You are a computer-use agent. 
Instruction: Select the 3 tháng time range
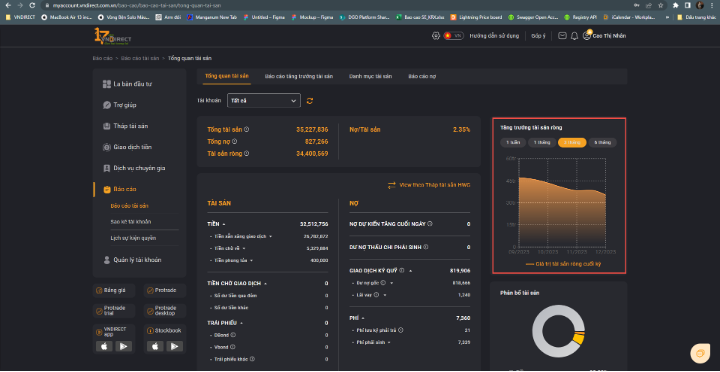pyautogui.click(x=572, y=142)
